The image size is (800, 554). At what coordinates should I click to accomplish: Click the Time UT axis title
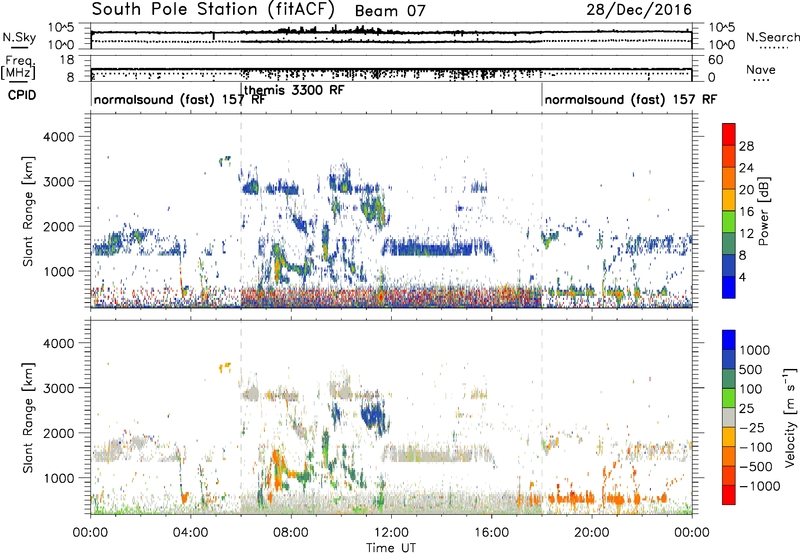(x=391, y=547)
